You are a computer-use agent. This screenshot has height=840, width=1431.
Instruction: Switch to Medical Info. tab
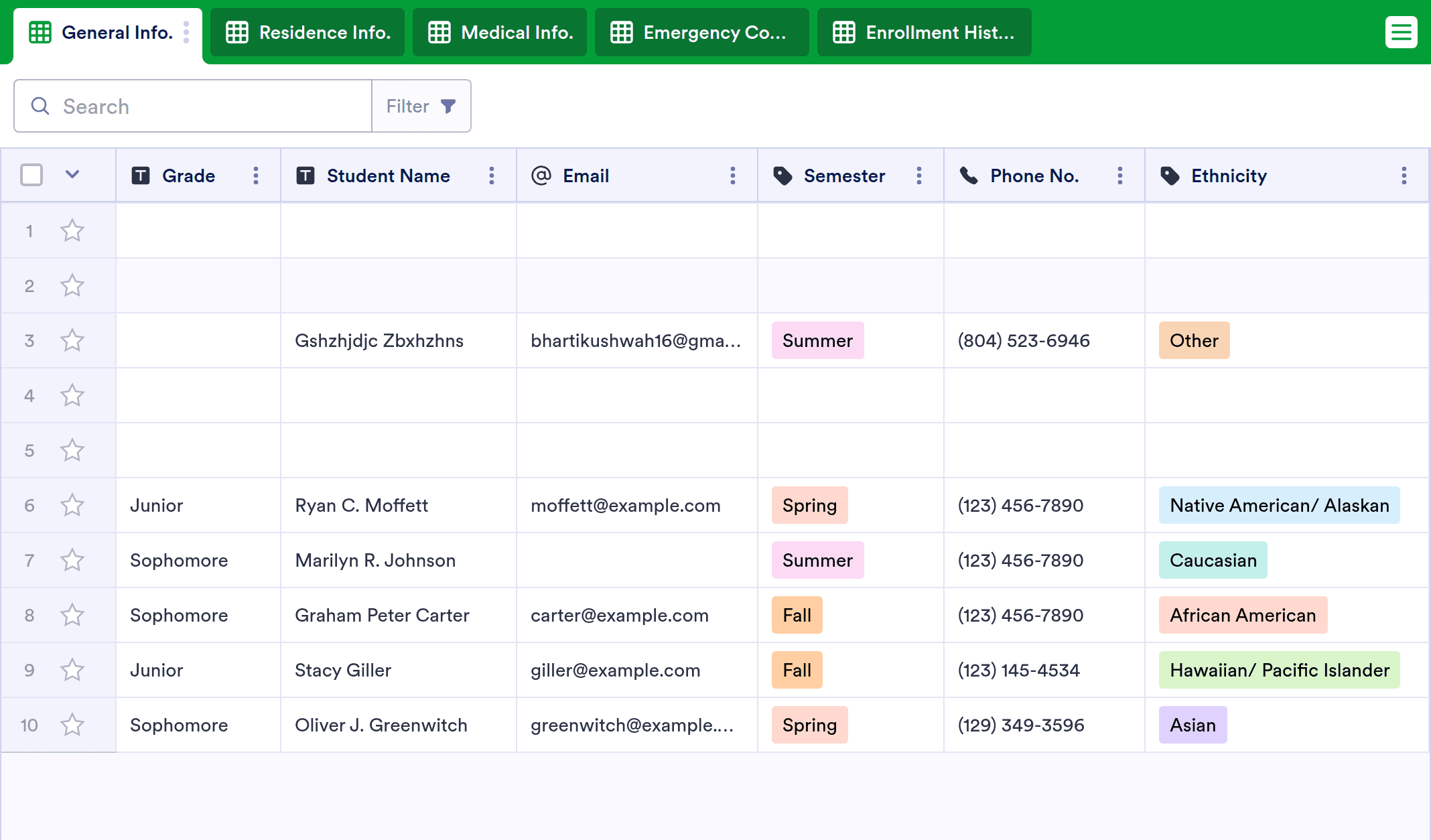(x=500, y=32)
